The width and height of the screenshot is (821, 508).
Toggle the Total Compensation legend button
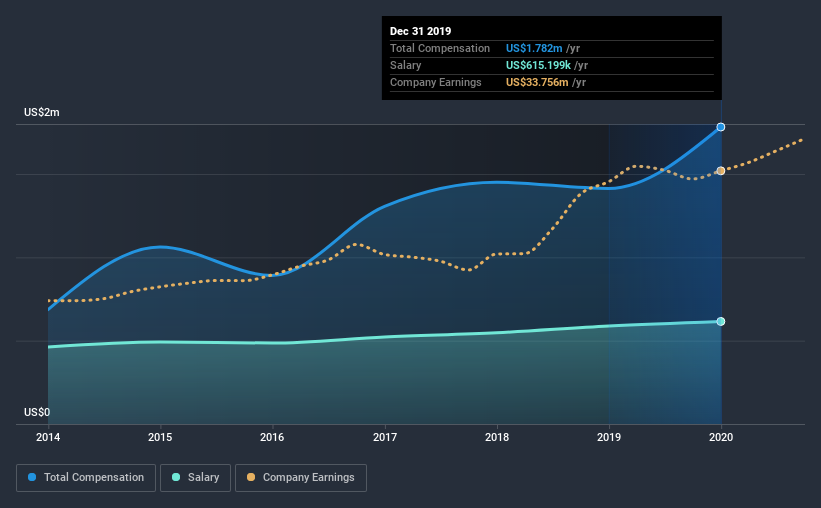86,478
